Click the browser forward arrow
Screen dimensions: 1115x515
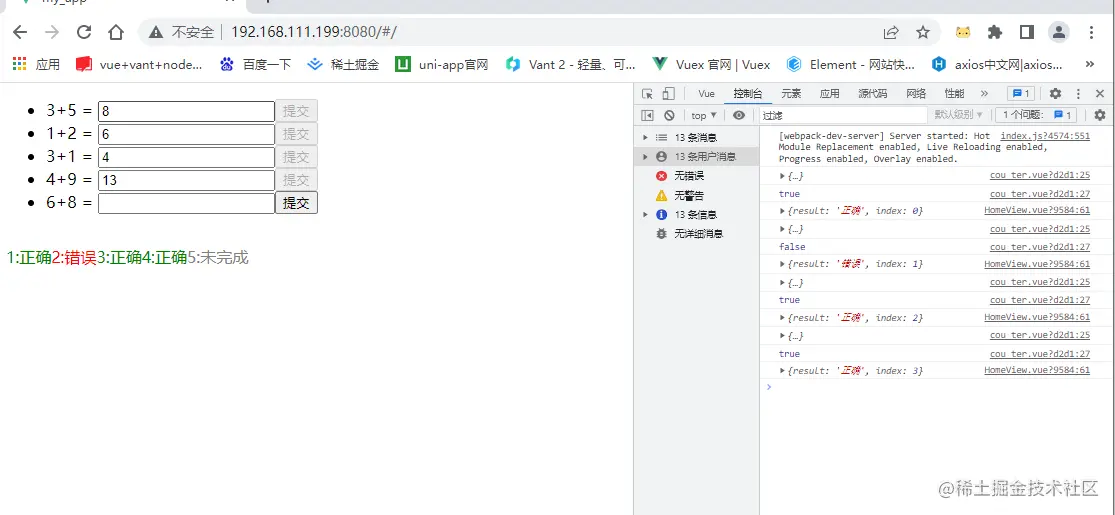(x=52, y=32)
